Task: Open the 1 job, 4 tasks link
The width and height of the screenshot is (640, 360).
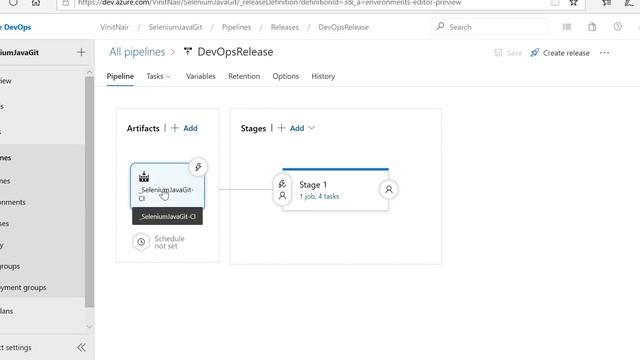Action: pyautogui.click(x=319, y=196)
